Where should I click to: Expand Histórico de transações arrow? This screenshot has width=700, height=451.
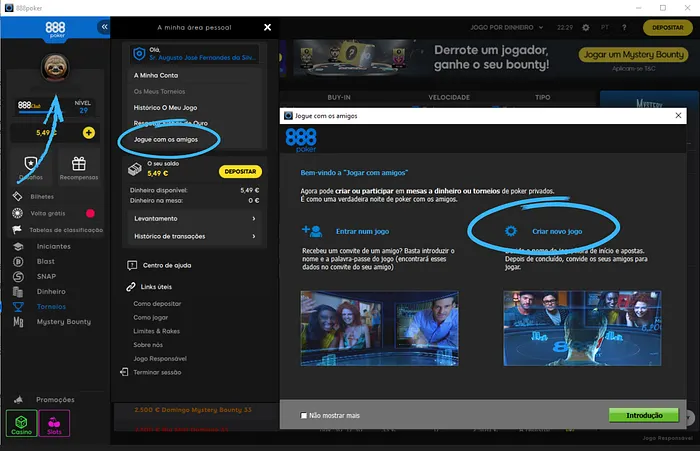coord(254,236)
